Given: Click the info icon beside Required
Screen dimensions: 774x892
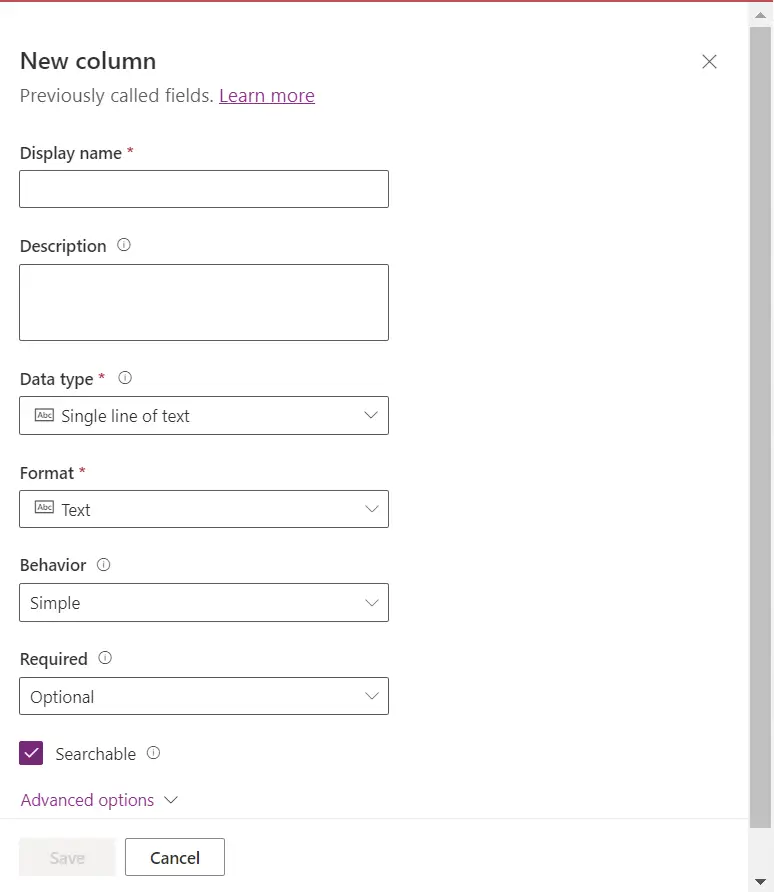Looking at the screenshot, I should [103, 658].
